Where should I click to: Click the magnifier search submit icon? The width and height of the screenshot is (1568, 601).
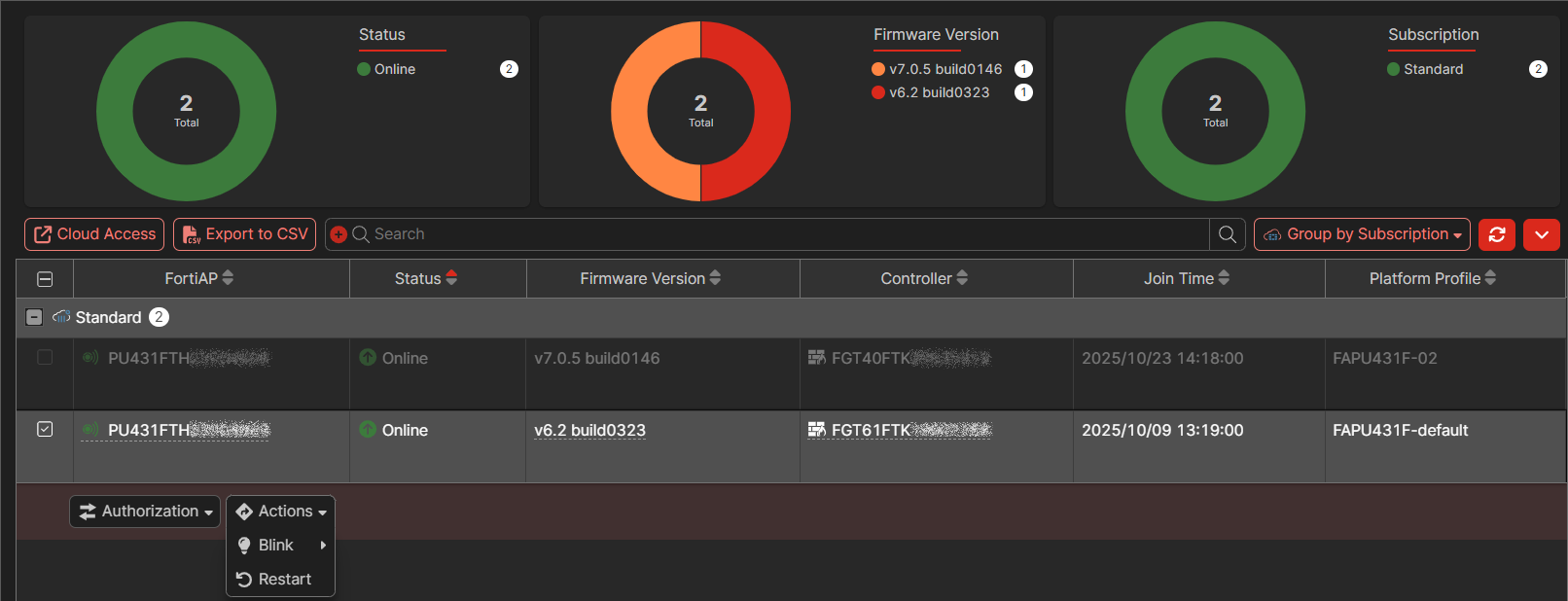pyautogui.click(x=1228, y=234)
